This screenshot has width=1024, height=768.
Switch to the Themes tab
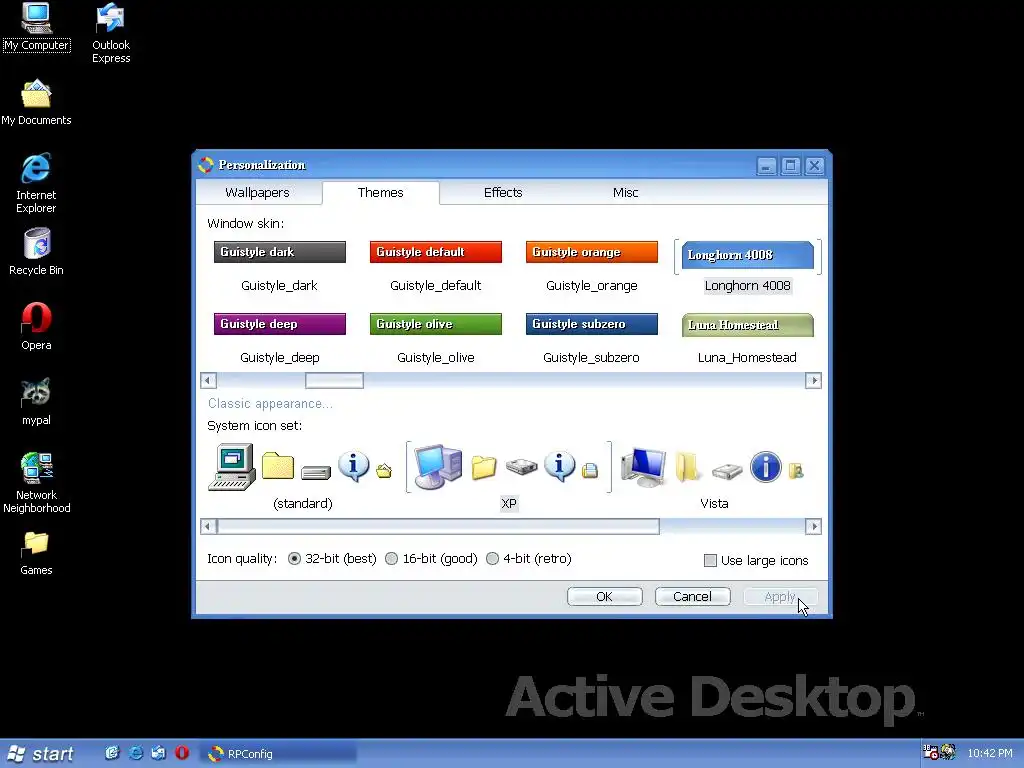pyautogui.click(x=381, y=193)
